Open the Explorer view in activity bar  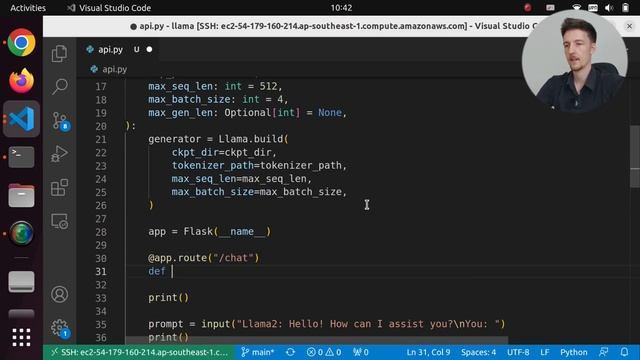(x=60, y=53)
